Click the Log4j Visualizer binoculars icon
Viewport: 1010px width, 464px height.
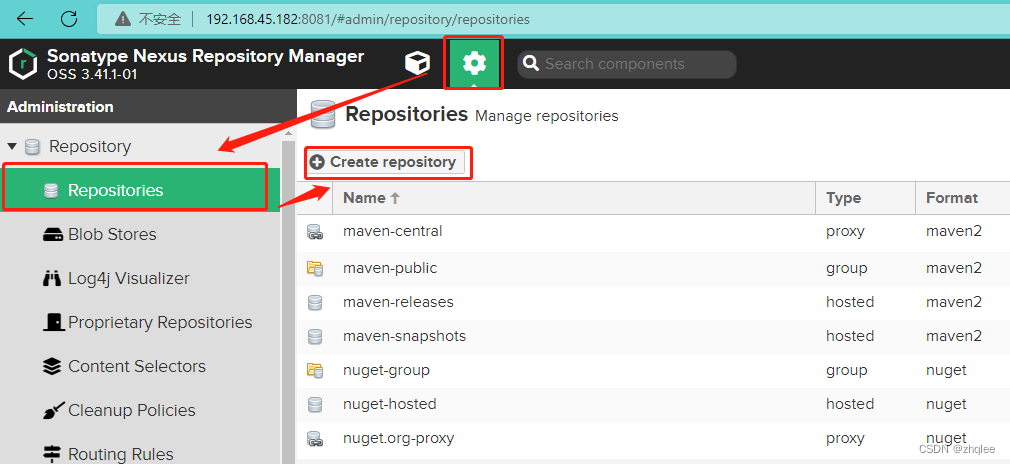click(x=52, y=278)
